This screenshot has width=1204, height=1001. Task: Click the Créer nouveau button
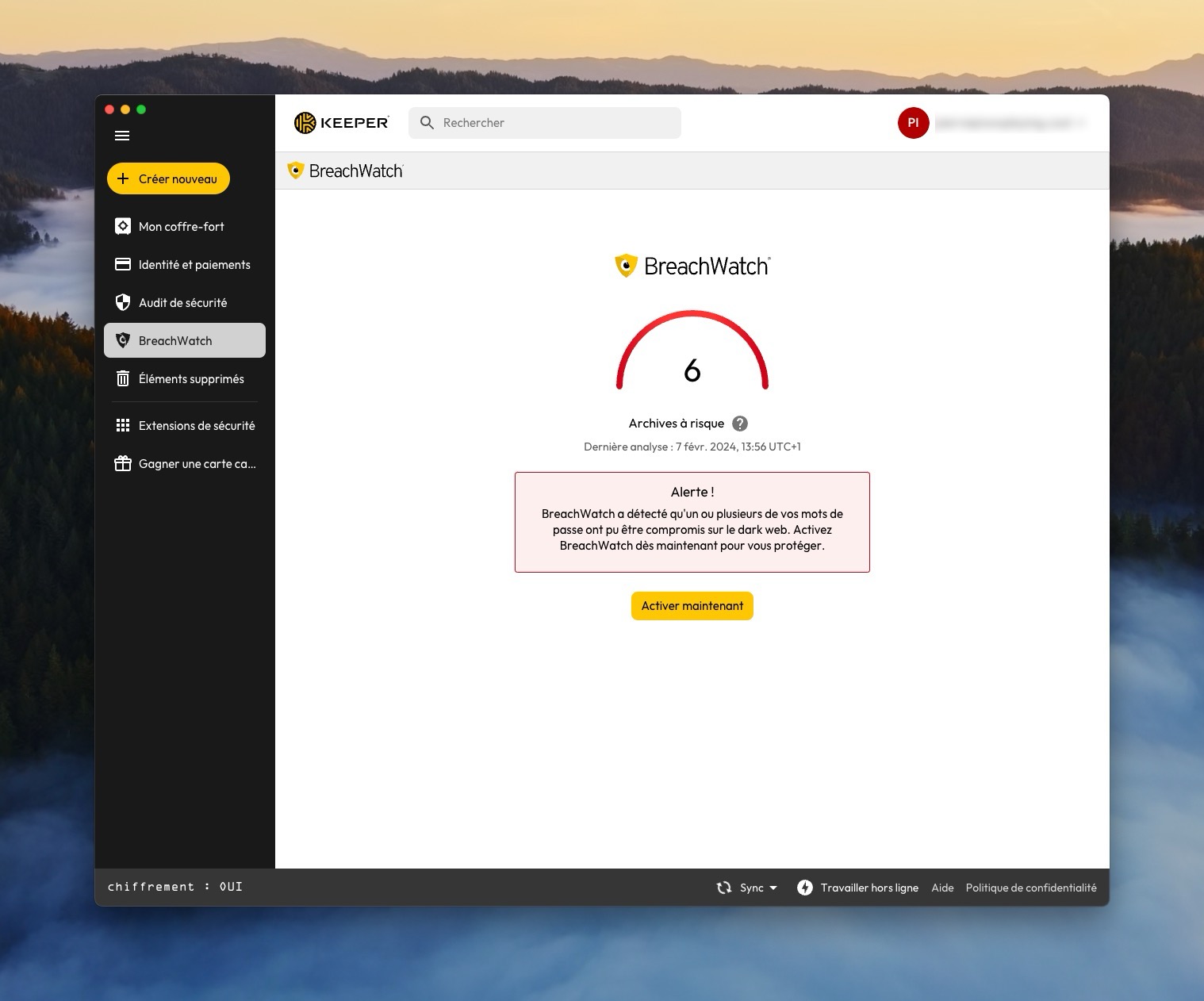click(x=168, y=178)
